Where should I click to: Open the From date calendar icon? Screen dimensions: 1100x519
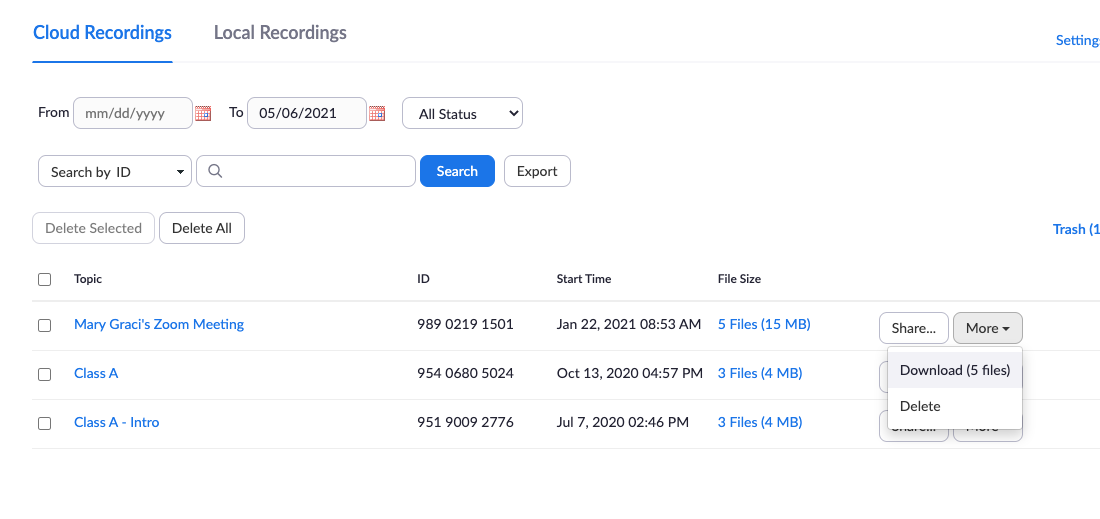point(203,114)
